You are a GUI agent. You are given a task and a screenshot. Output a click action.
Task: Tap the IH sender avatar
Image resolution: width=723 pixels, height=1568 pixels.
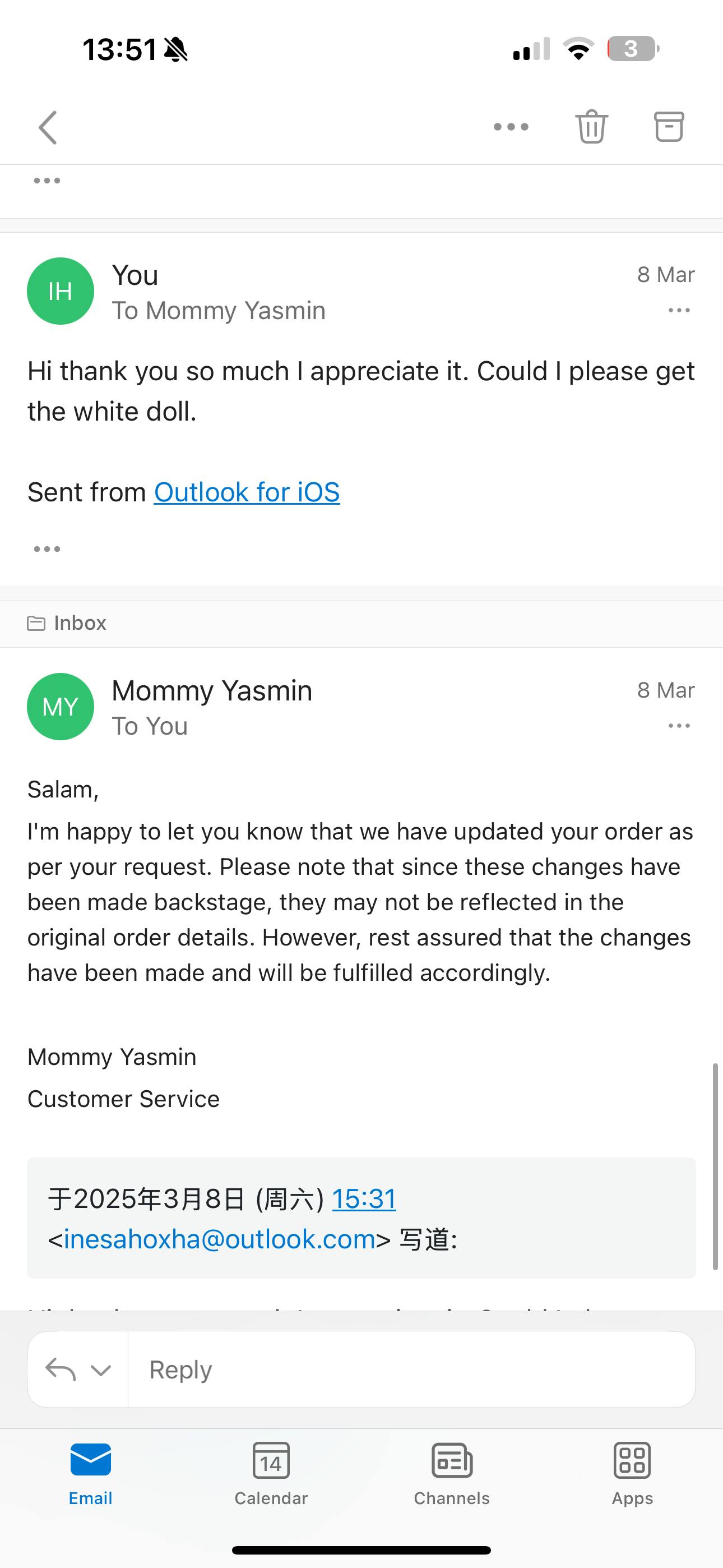[61, 291]
